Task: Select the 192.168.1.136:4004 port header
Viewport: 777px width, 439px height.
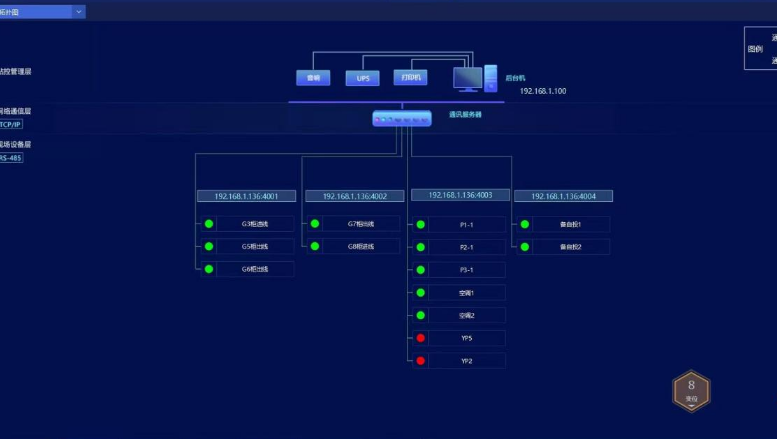Action: point(563,196)
